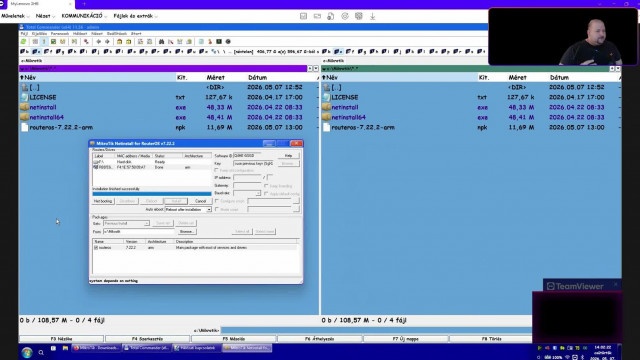640x360 pixels.
Task: Open Beállítások menu in Total Commander
Action: (x=117, y=33)
